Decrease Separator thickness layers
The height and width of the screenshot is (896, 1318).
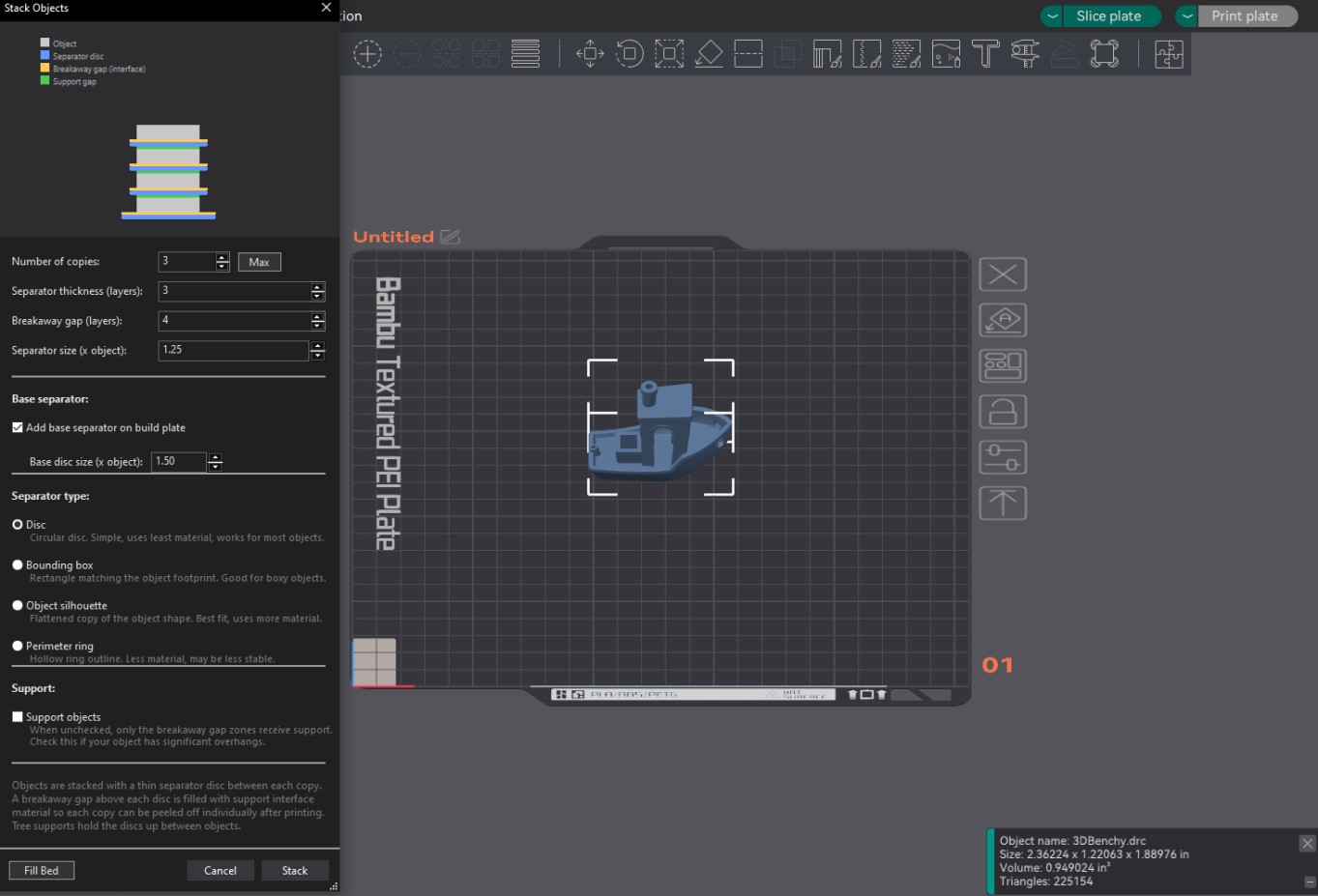(317, 296)
